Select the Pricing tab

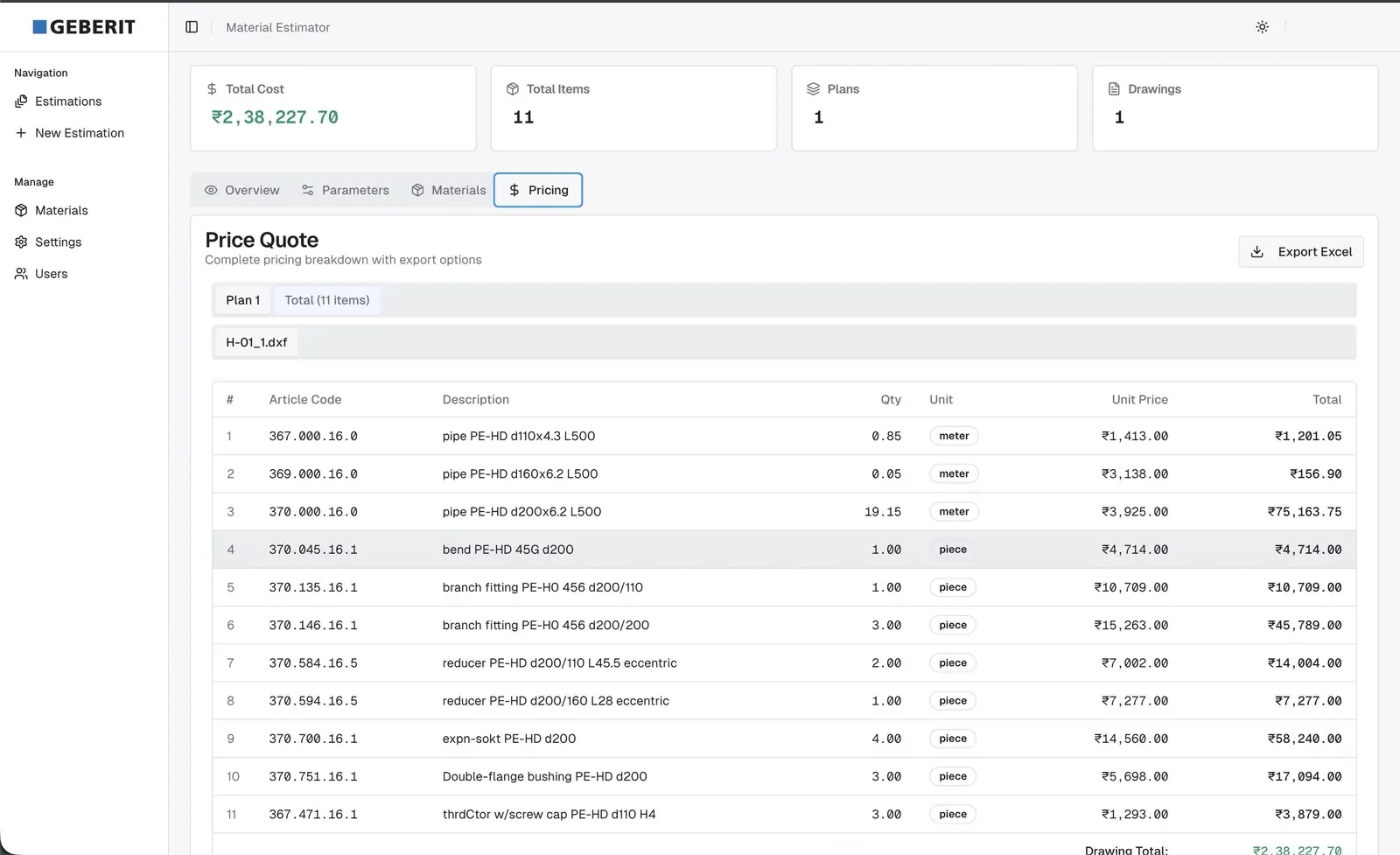538,190
